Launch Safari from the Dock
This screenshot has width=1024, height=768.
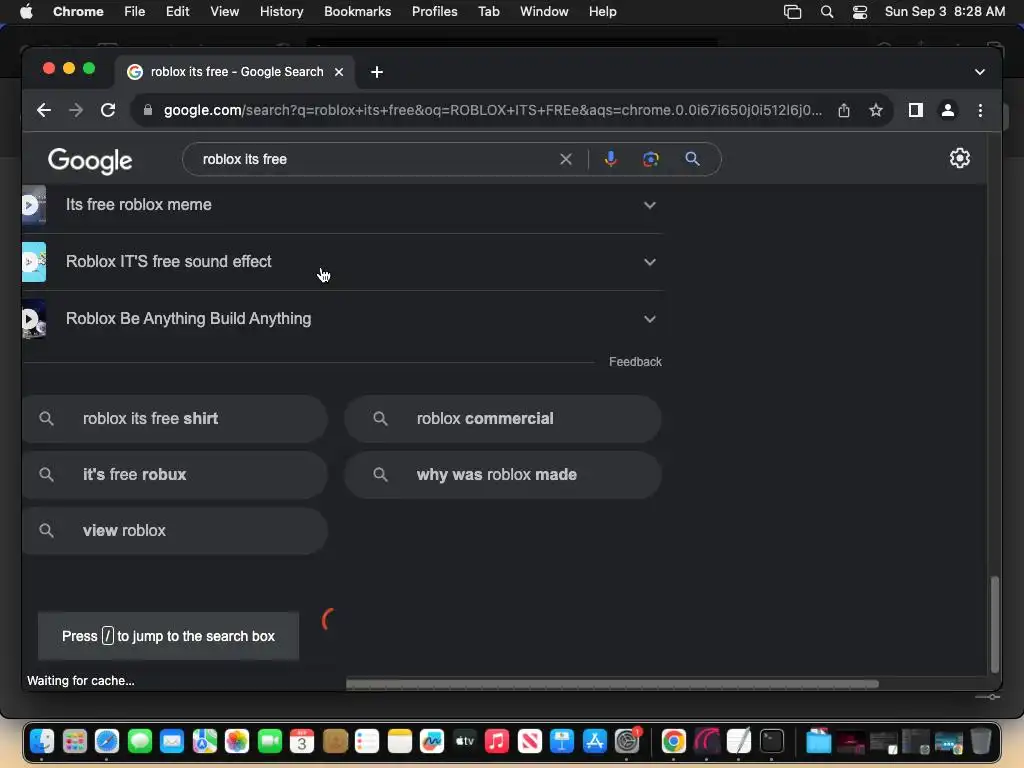pyautogui.click(x=107, y=741)
